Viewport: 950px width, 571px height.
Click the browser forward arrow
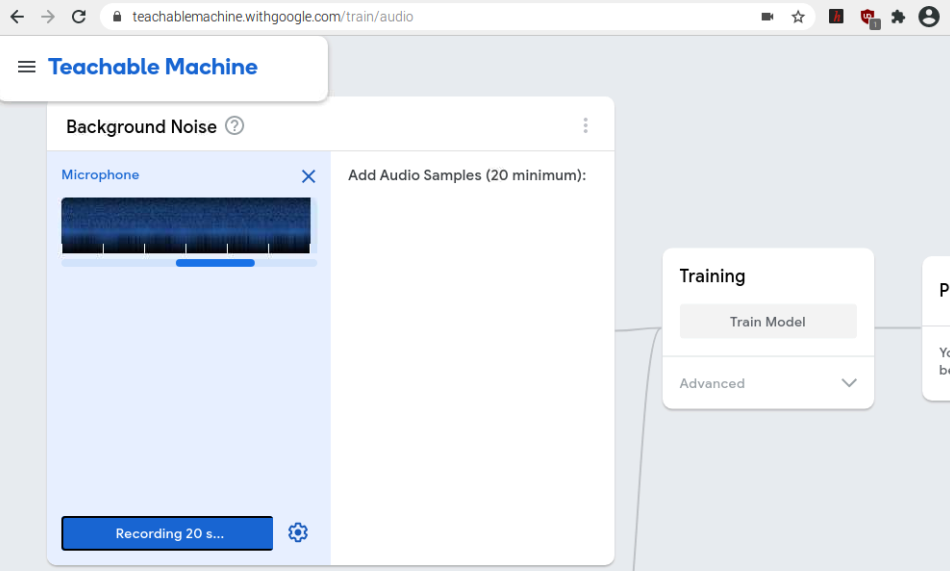pos(47,16)
